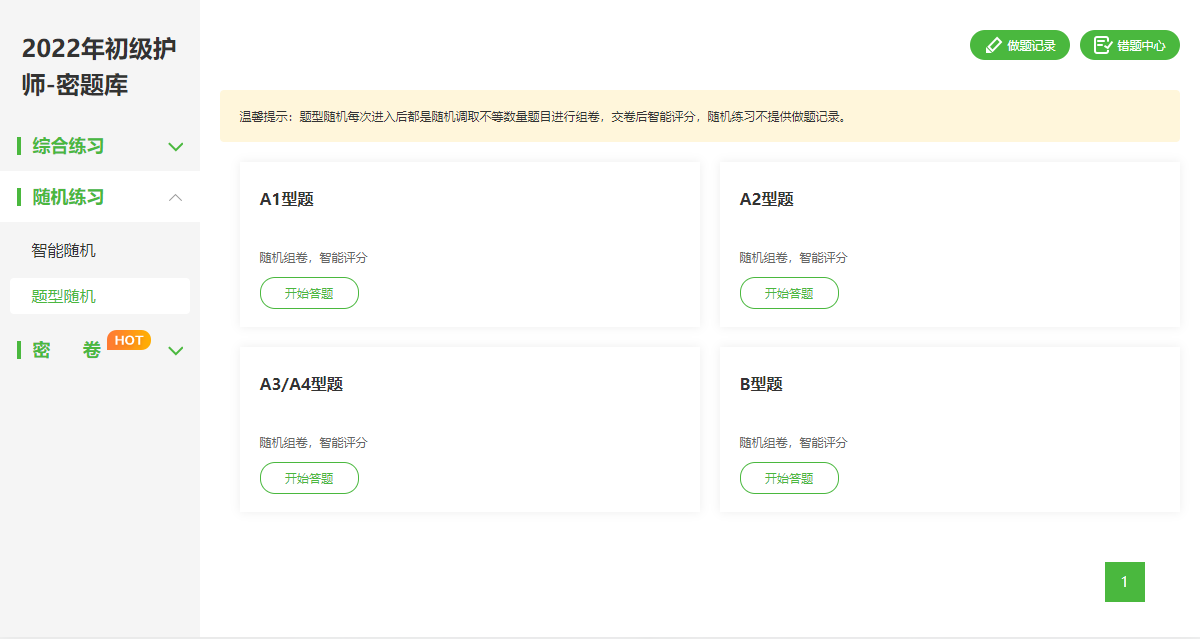Click the pencil icon in 做题记录
Screen dimensions: 1200x639
[x=993, y=45]
